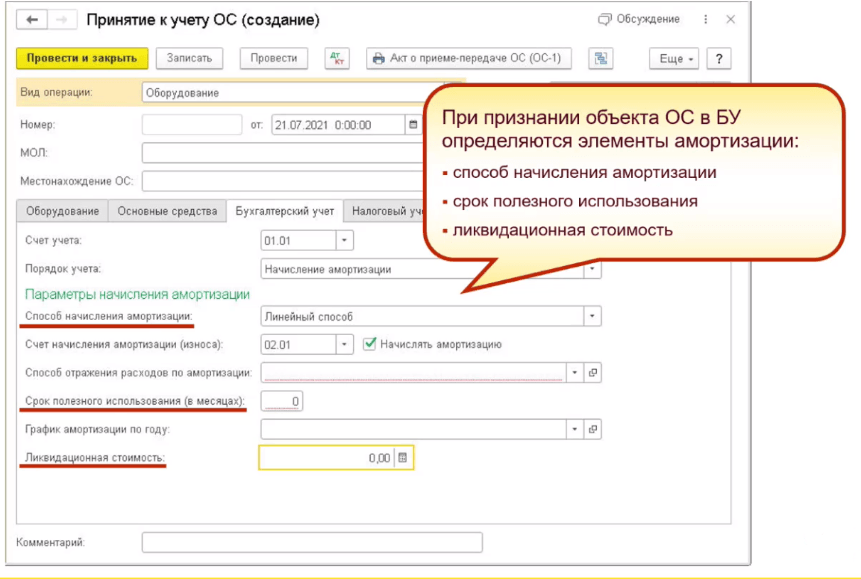Click the structure report icon near Еще
861x579 pixels.
[x=600, y=59]
